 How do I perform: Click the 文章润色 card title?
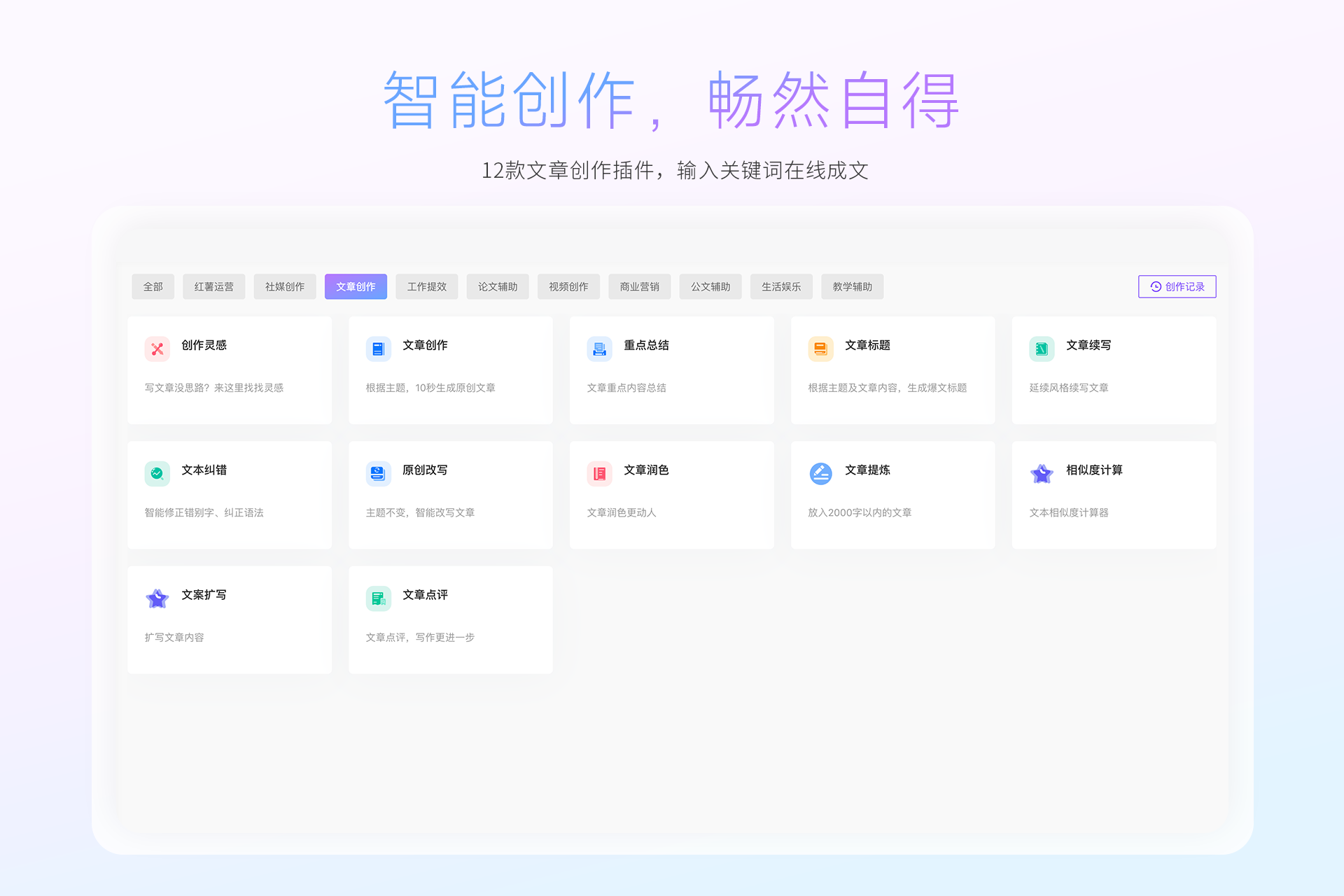coord(646,470)
